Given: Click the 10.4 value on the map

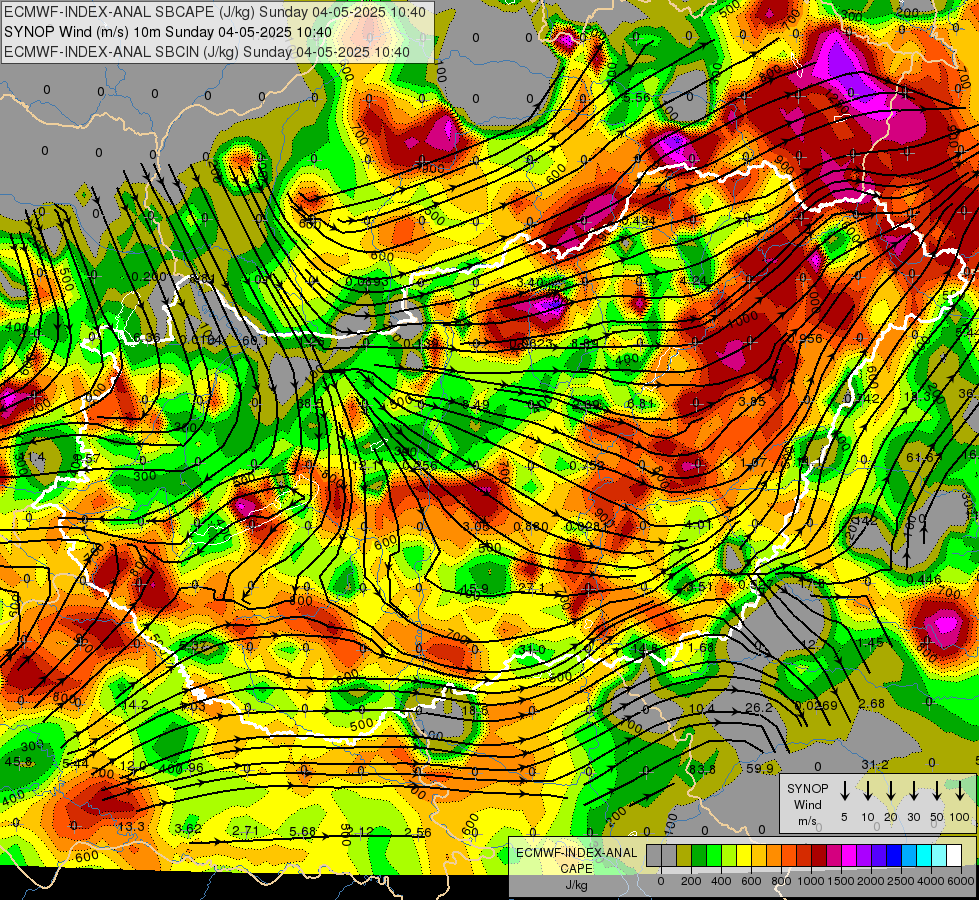Looking at the screenshot, I should 702,709.
